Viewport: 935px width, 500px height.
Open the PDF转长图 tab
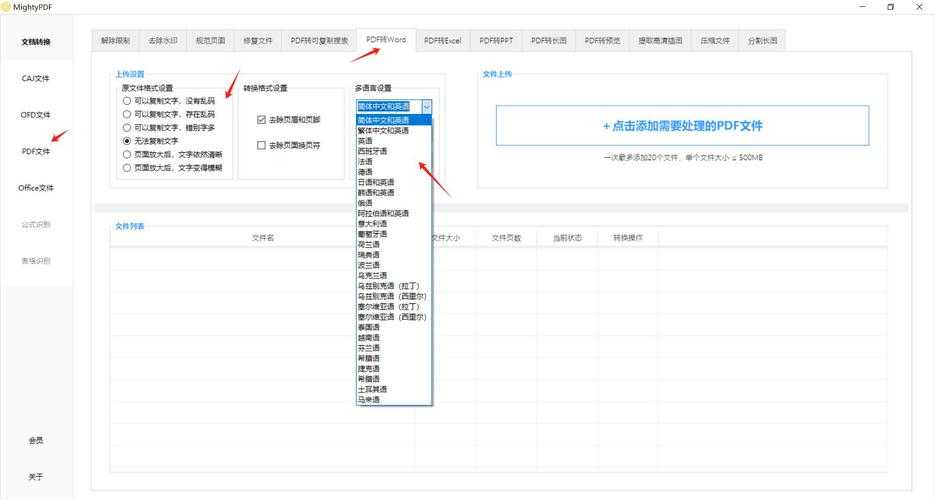[549, 41]
